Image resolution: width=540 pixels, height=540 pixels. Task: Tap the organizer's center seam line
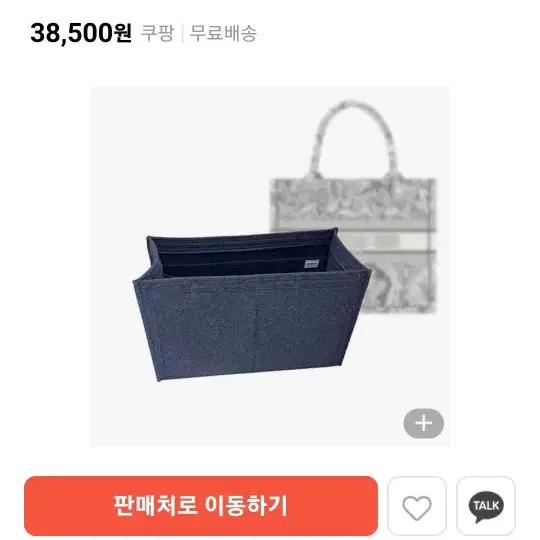257,331
